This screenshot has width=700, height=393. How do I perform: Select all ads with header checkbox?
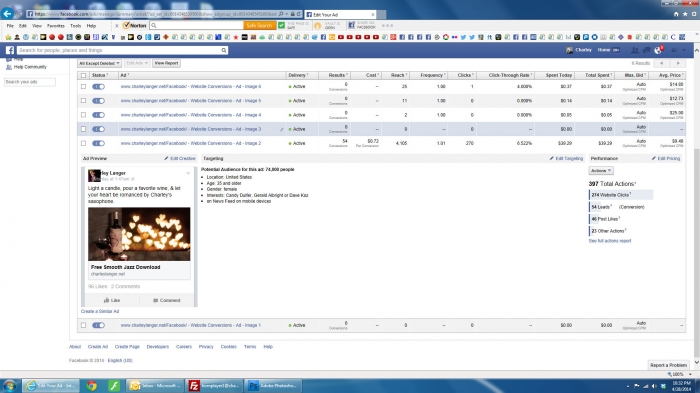point(83,75)
